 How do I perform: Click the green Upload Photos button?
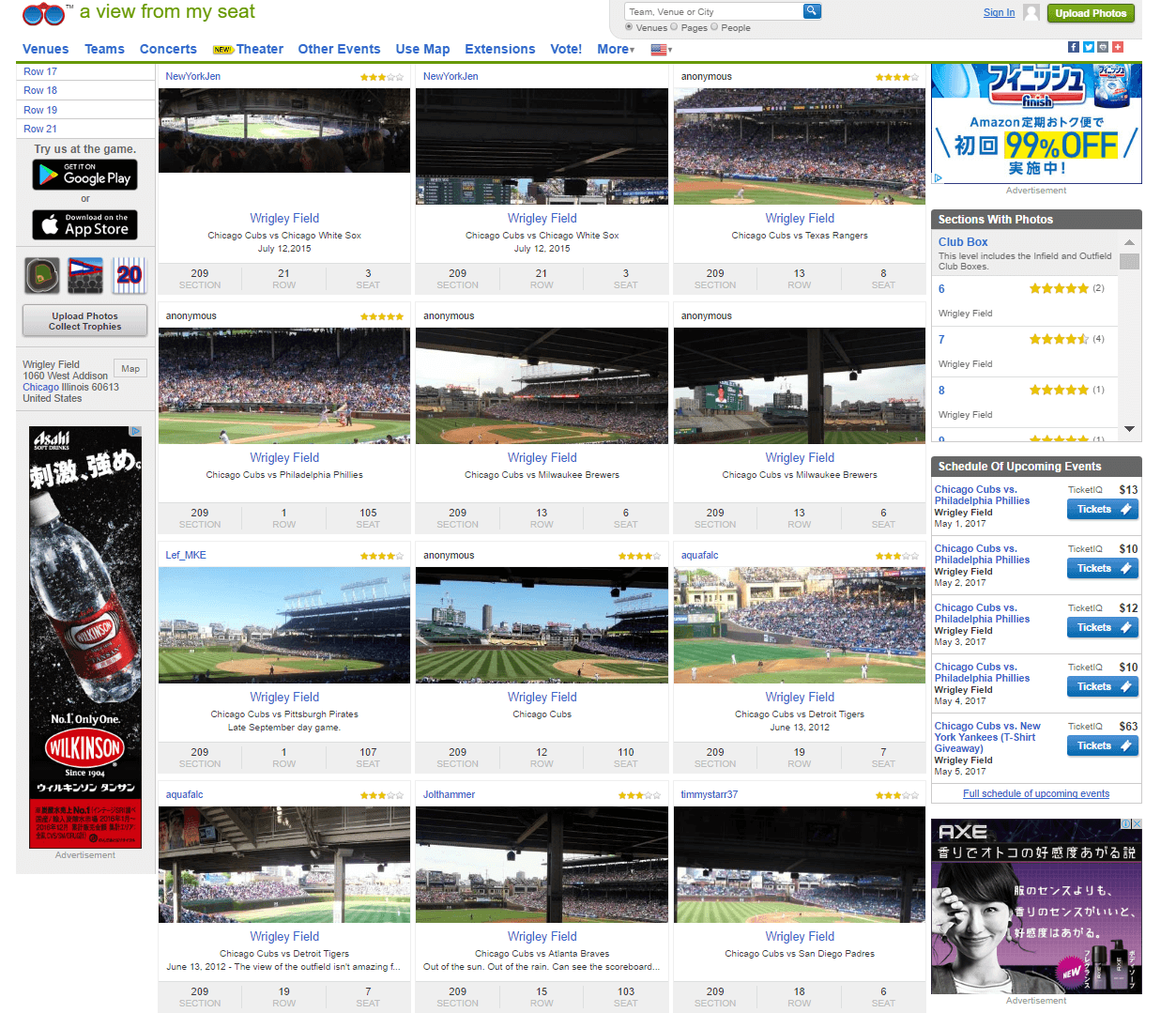1091,13
